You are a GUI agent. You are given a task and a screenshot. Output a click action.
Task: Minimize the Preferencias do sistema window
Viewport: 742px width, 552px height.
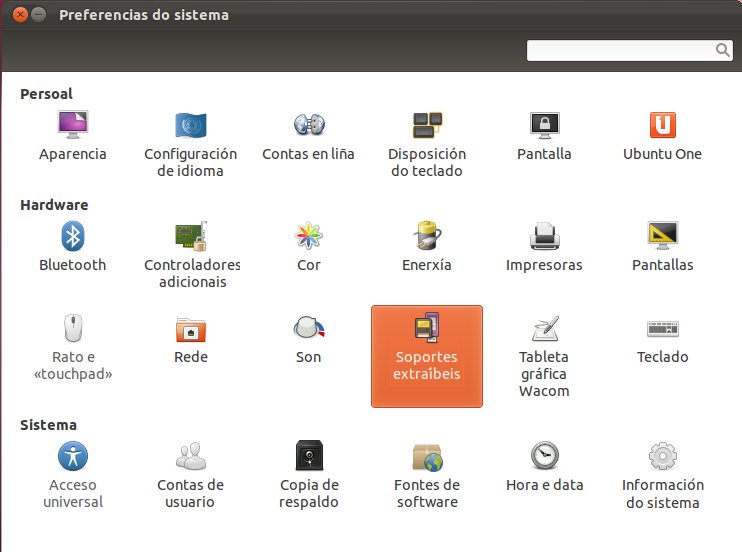[x=38, y=15]
